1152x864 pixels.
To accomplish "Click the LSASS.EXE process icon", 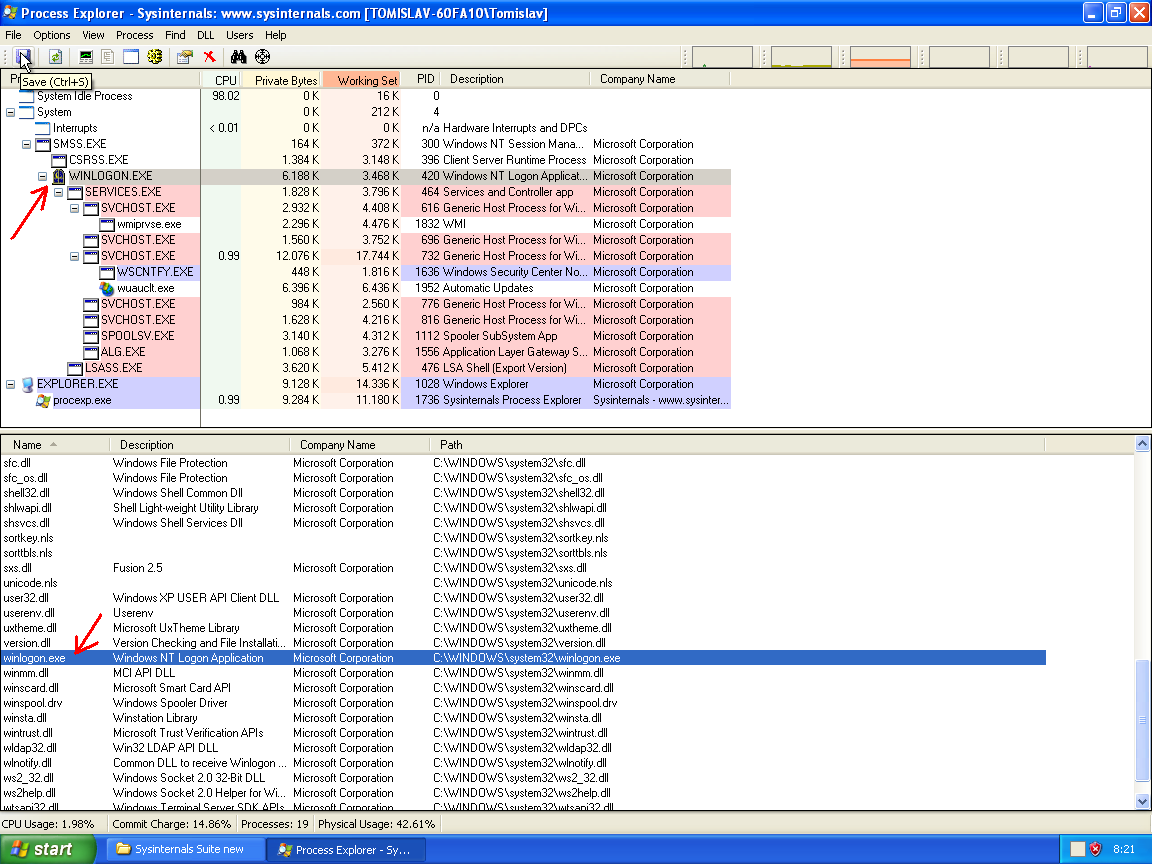I will [x=75, y=368].
